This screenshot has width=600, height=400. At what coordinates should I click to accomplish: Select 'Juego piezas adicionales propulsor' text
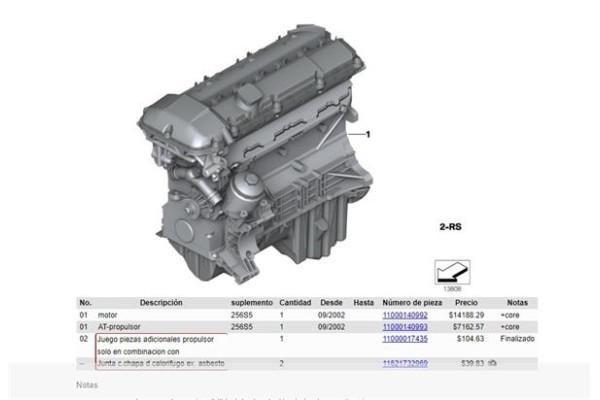click(x=155, y=340)
